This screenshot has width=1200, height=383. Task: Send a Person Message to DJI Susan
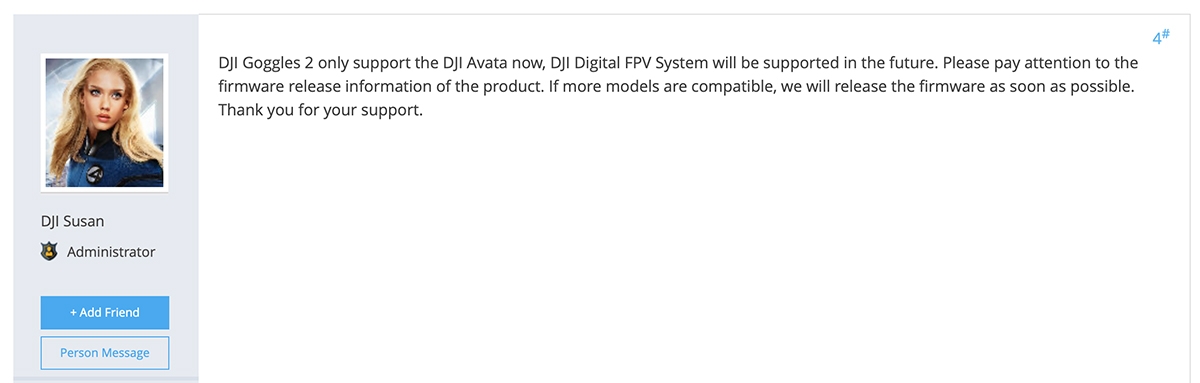click(105, 353)
